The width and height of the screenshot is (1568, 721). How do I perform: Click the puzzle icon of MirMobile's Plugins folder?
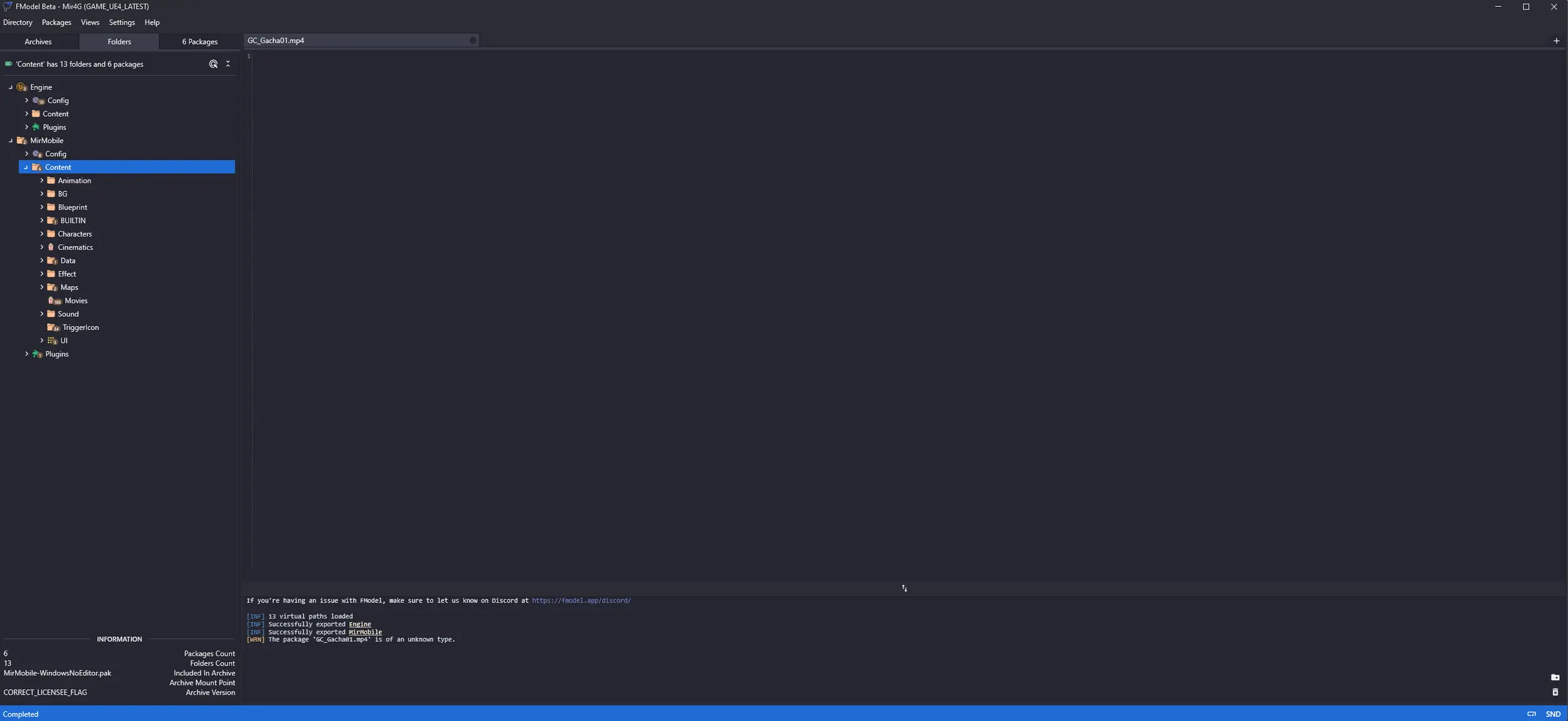(x=37, y=354)
